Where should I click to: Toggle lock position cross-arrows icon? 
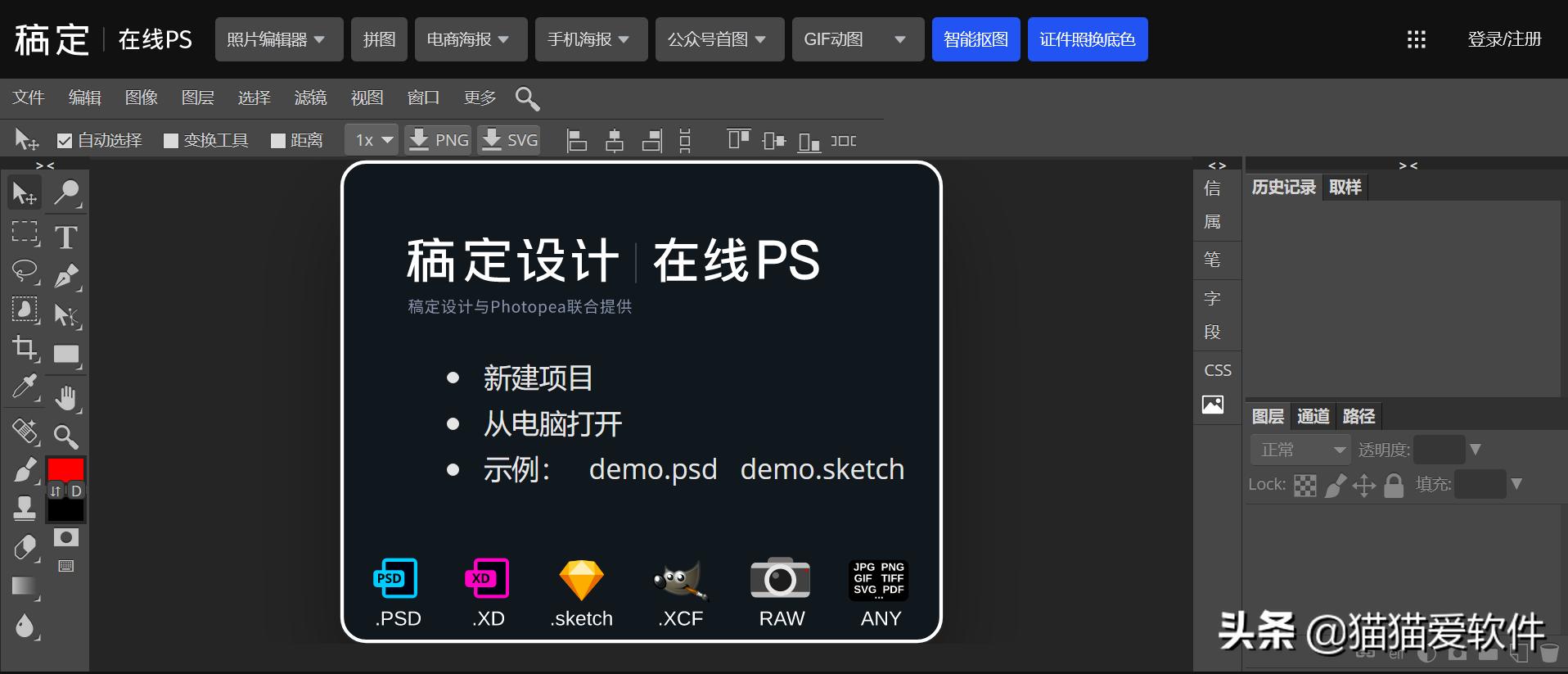pyautogui.click(x=1364, y=486)
